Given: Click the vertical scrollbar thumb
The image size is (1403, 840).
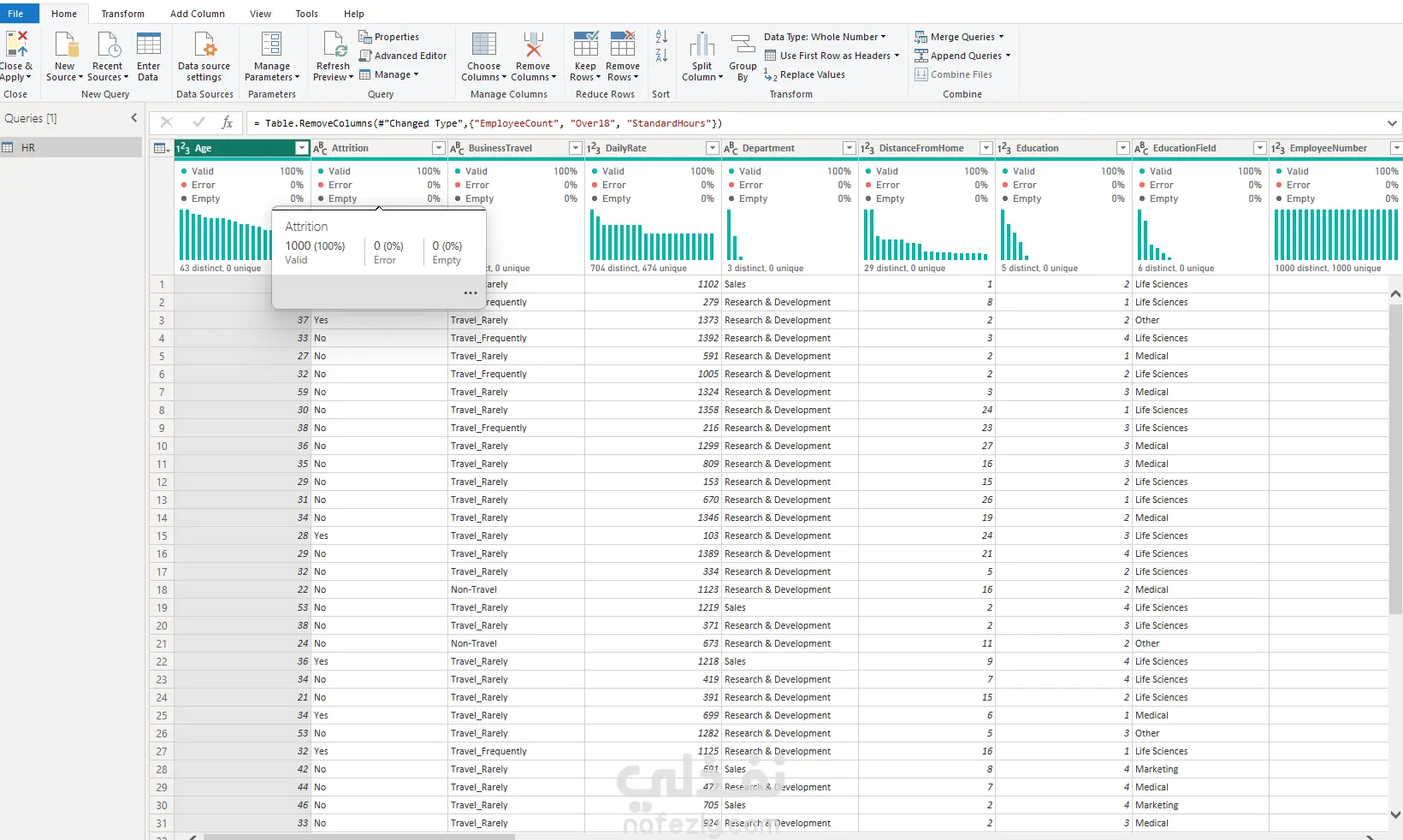Looking at the screenshot, I should (1395, 458).
